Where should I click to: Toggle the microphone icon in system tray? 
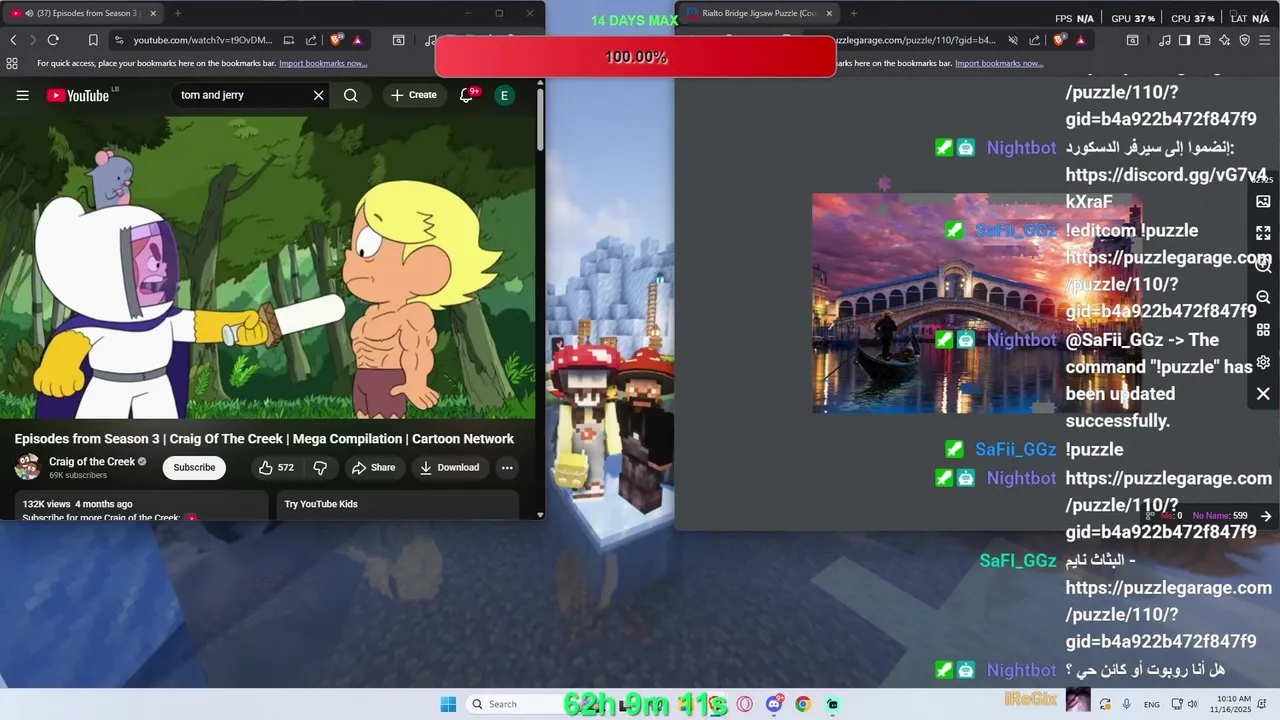1127,704
